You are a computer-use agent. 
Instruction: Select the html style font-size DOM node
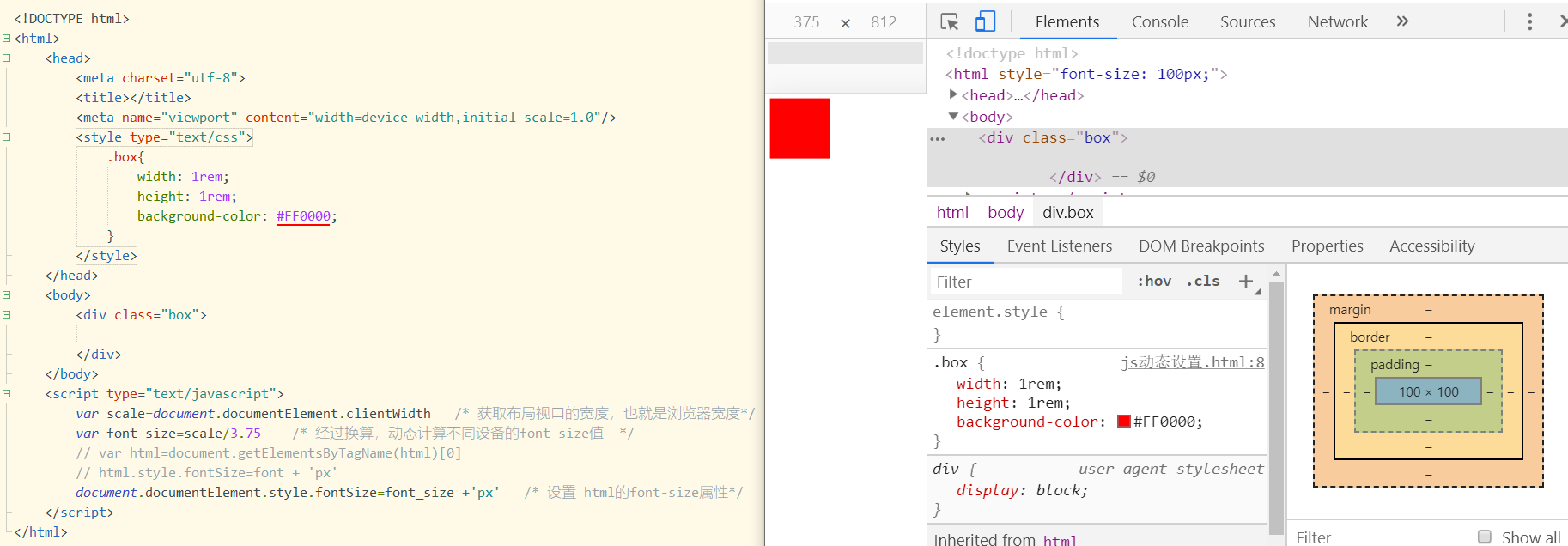tap(1086, 74)
